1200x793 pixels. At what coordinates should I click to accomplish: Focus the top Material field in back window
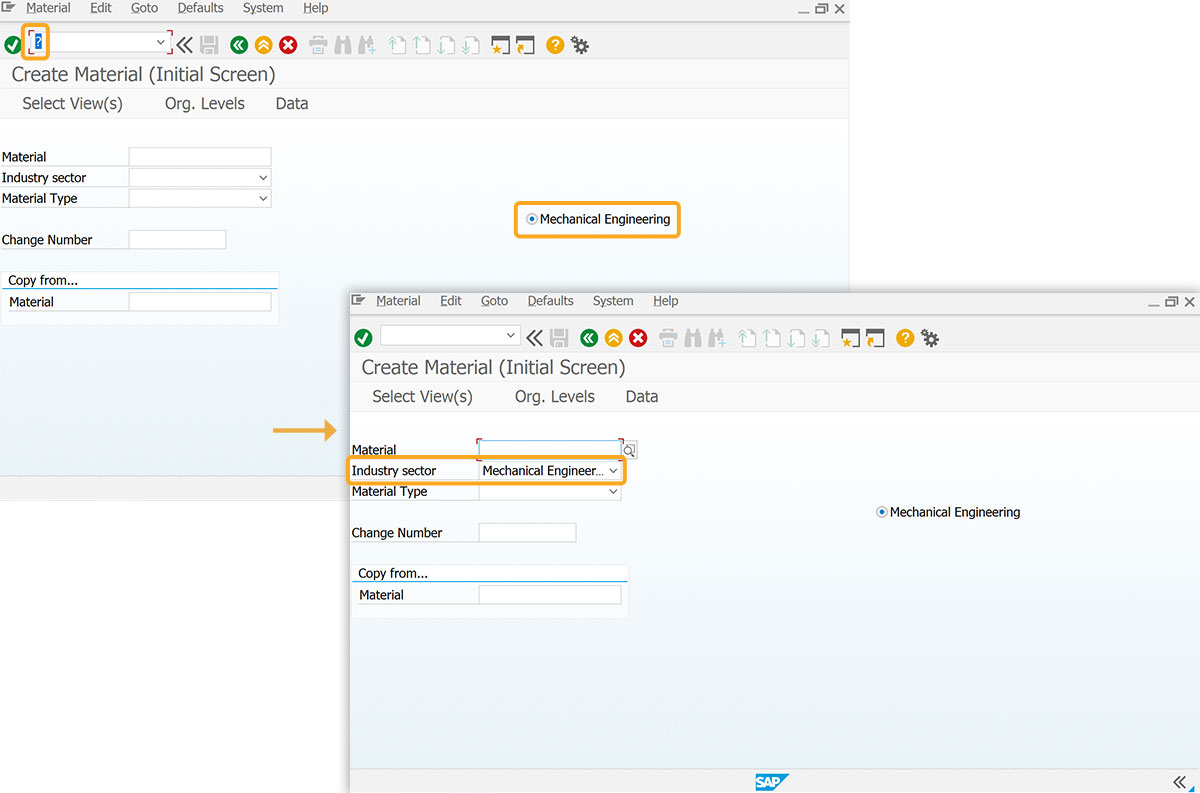[200, 157]
